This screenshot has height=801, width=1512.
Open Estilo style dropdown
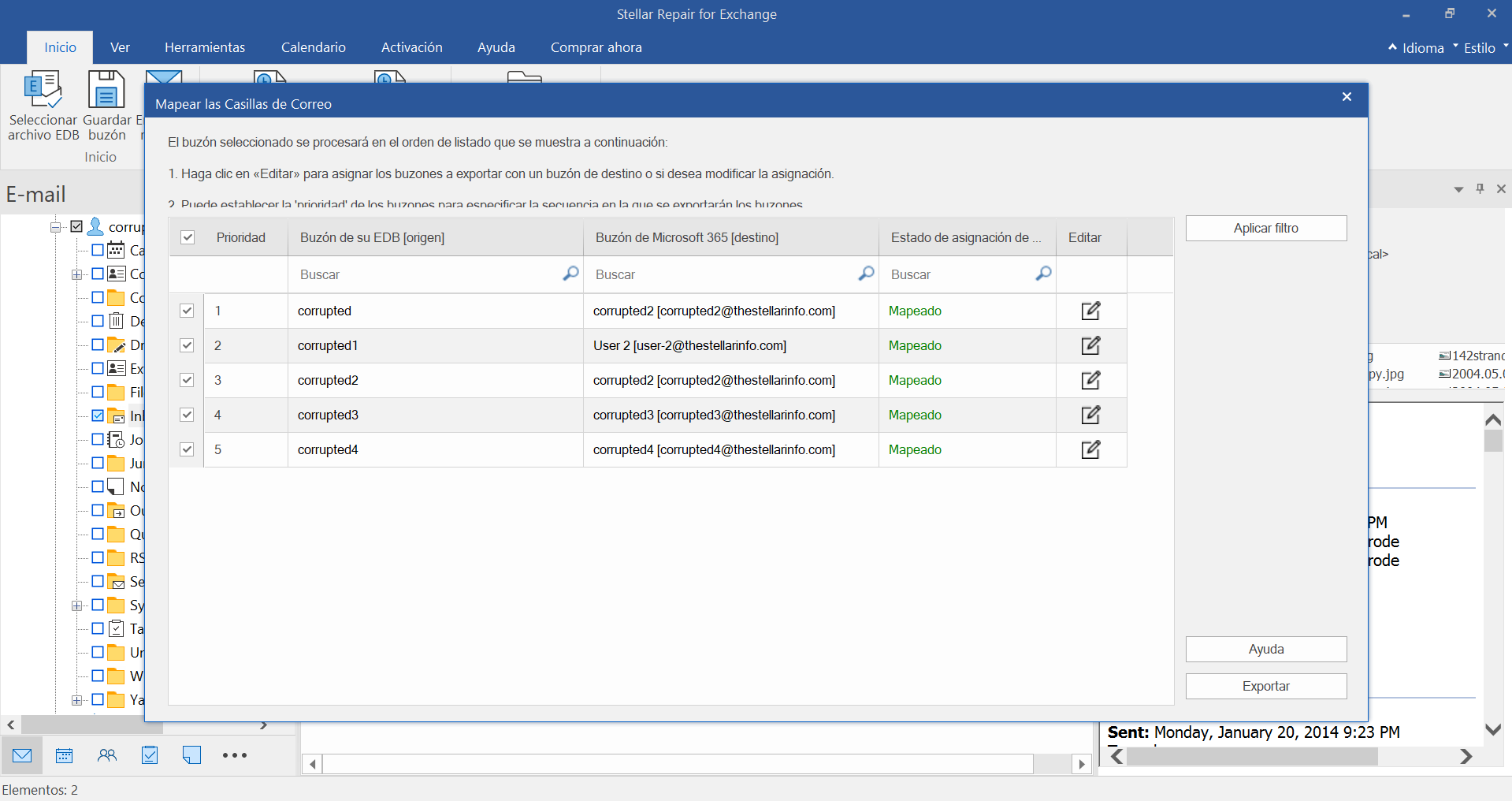click(1480, 48)
